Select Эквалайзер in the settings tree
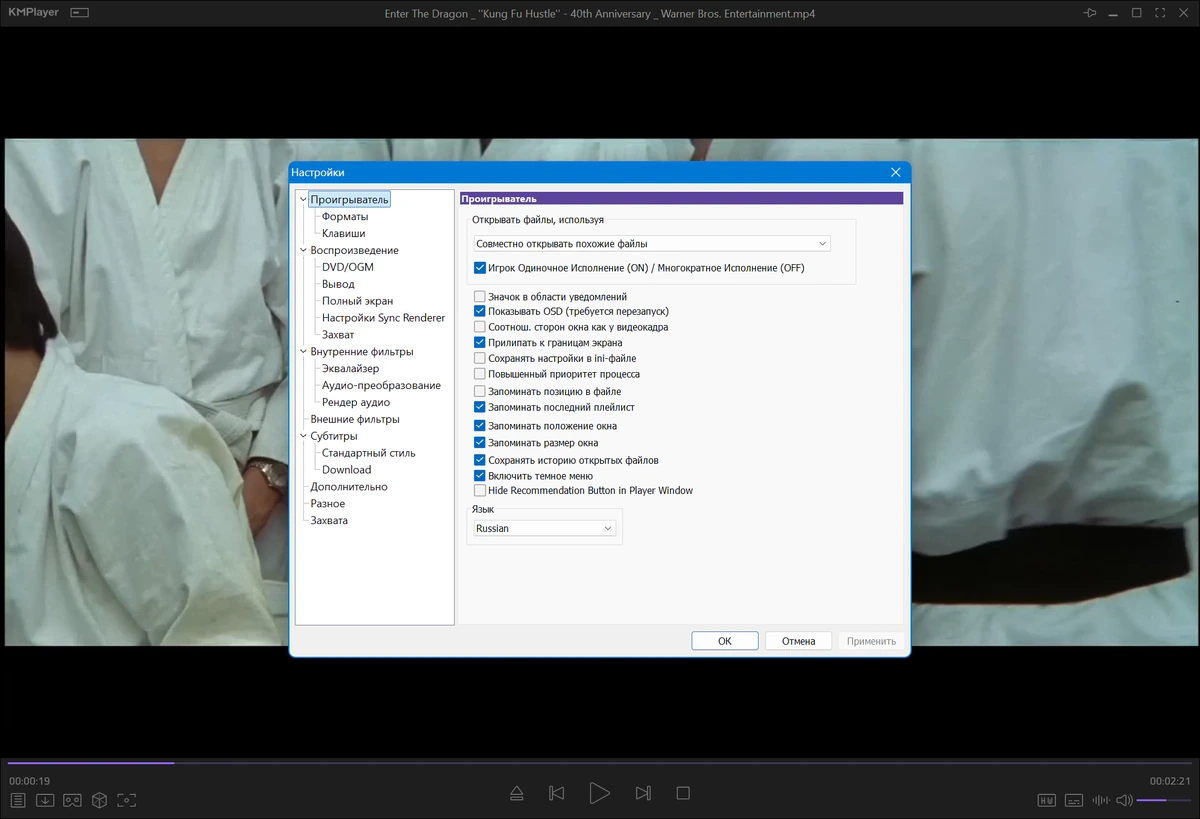Screen dimensions: 1200x819 [350, 369]
